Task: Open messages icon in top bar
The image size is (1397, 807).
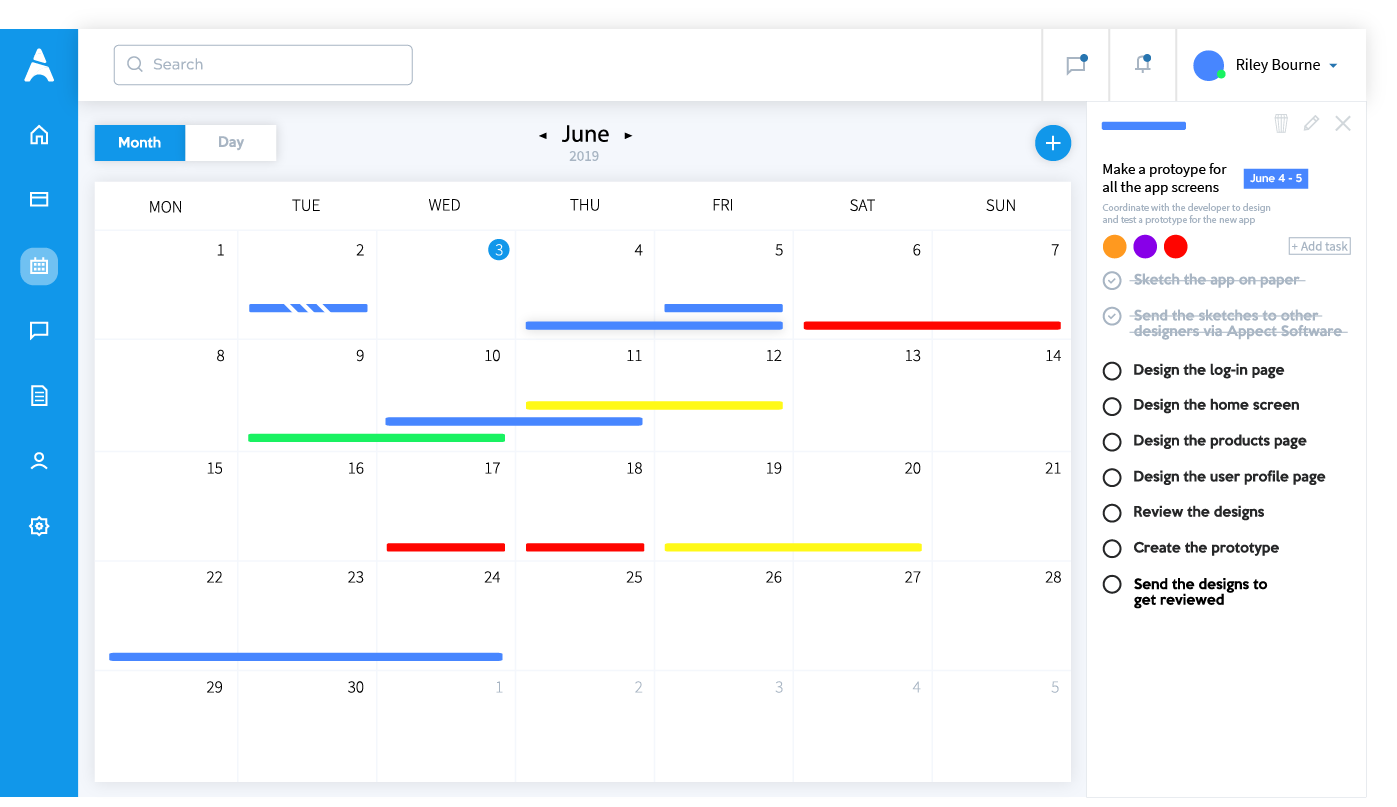Action: click(x=1076, y=65)
